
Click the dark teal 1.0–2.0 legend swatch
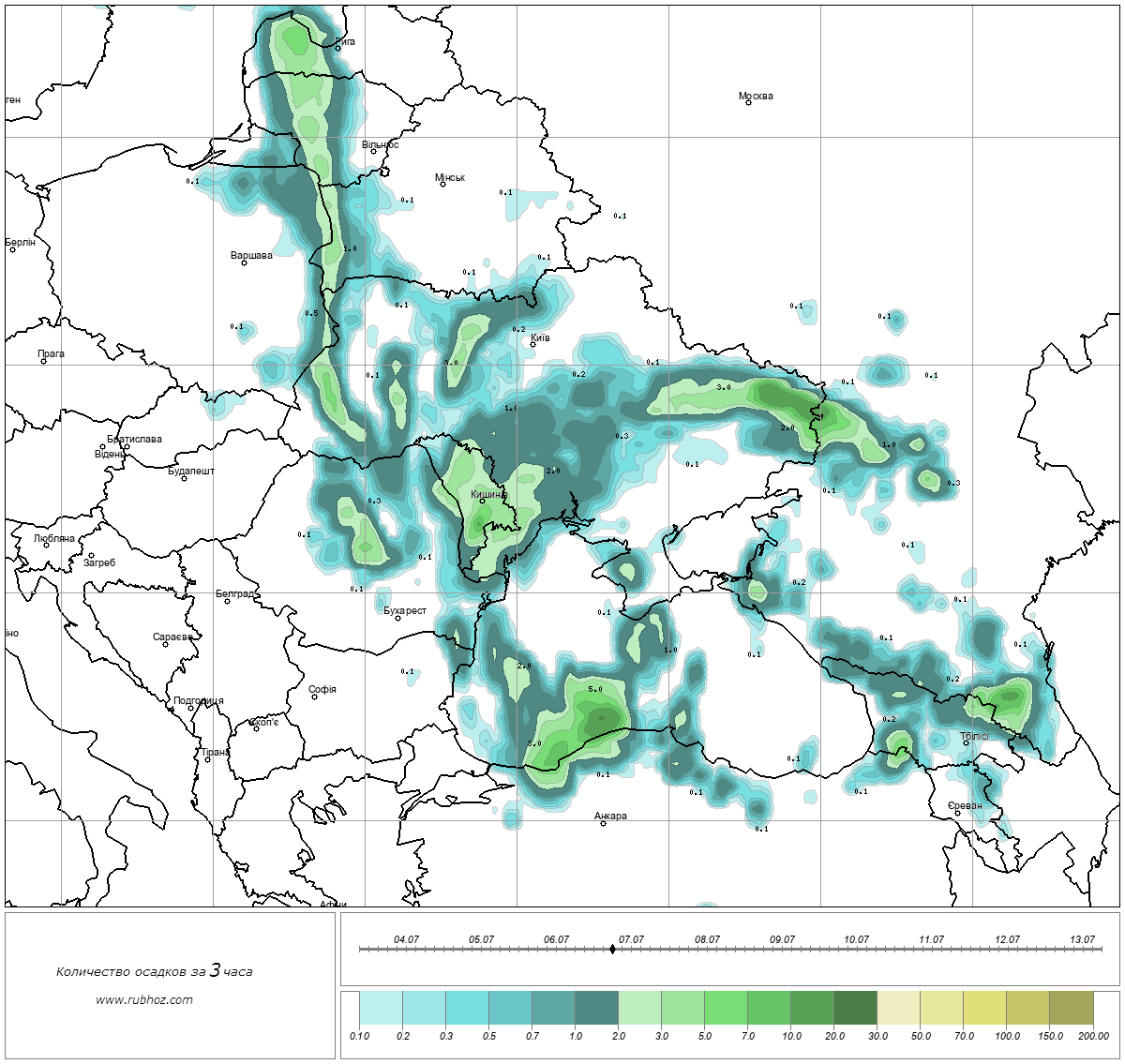click(x=596, y=1010)
